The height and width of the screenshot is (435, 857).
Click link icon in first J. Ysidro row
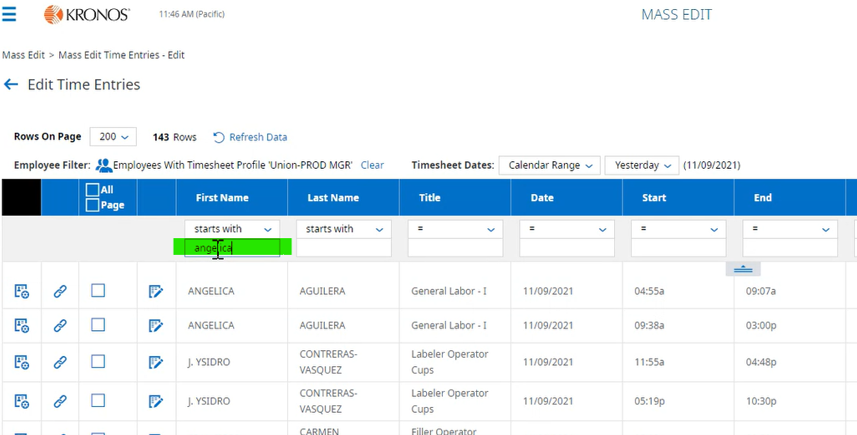[x=60, y=362]
